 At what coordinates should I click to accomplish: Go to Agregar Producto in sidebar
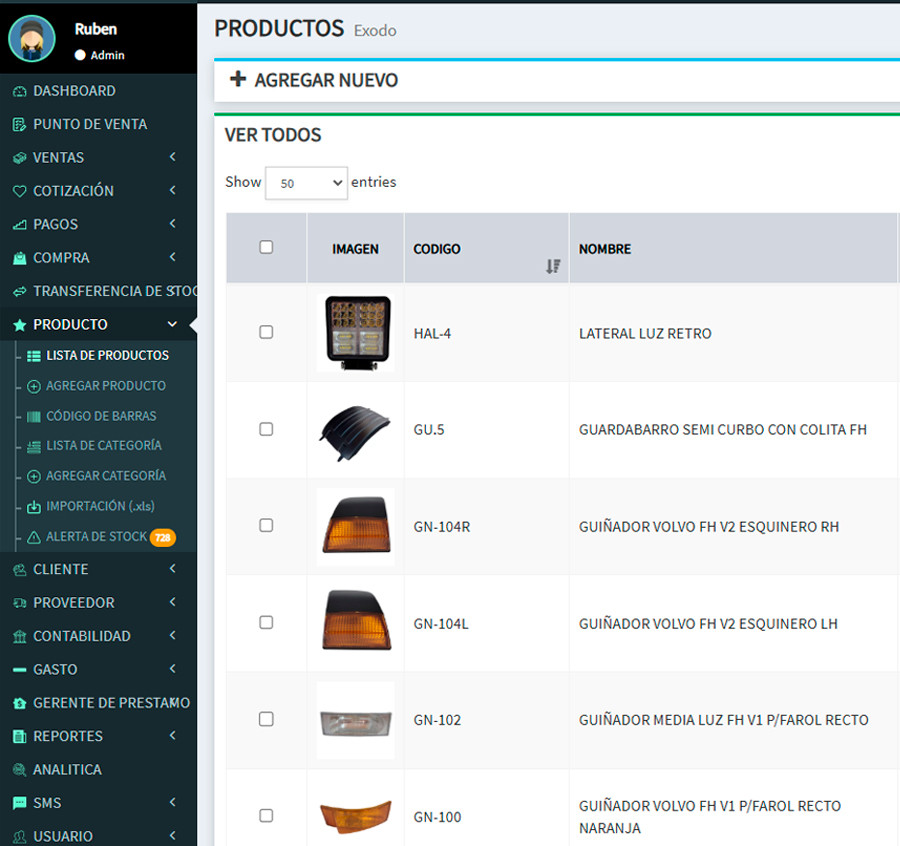pyautogui.click(x=105, y=386)
